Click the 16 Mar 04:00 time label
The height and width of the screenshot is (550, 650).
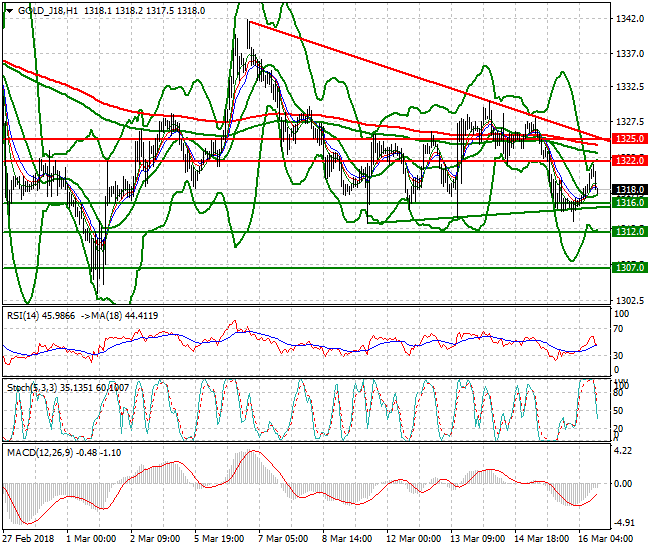coord(605,539)
